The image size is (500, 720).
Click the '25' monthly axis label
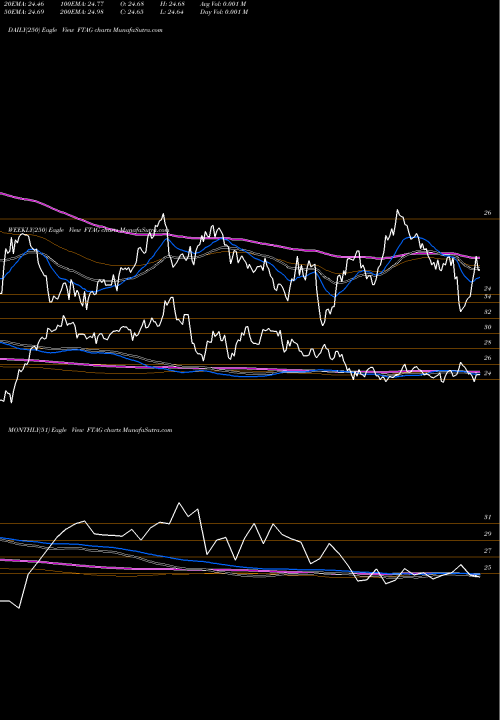488,567
